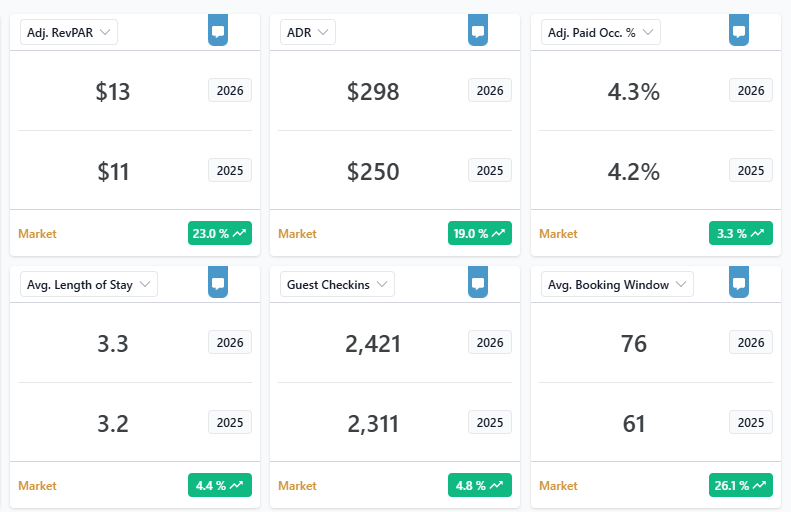Click the 2026 tag in Adj. RevPAR card

click(230, 90)
